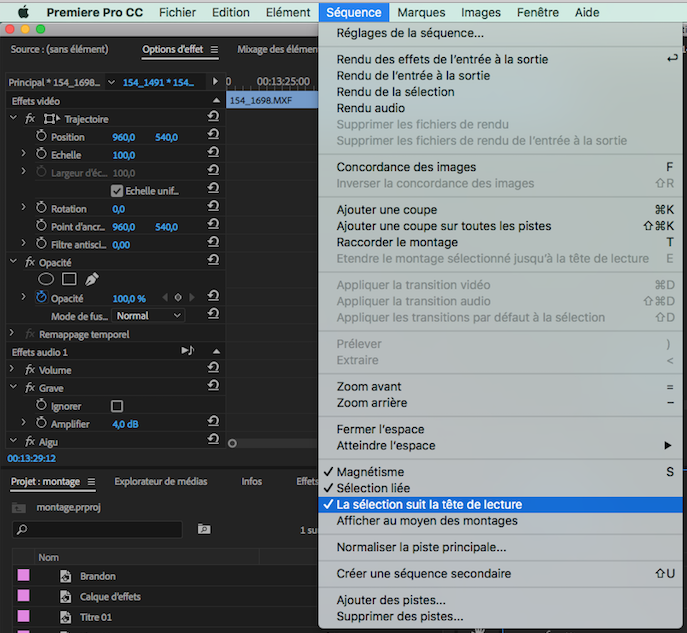The width and height of the screenshot is (687, 633).
Task: Collapse the Opacité effect group
Action: 13,262
